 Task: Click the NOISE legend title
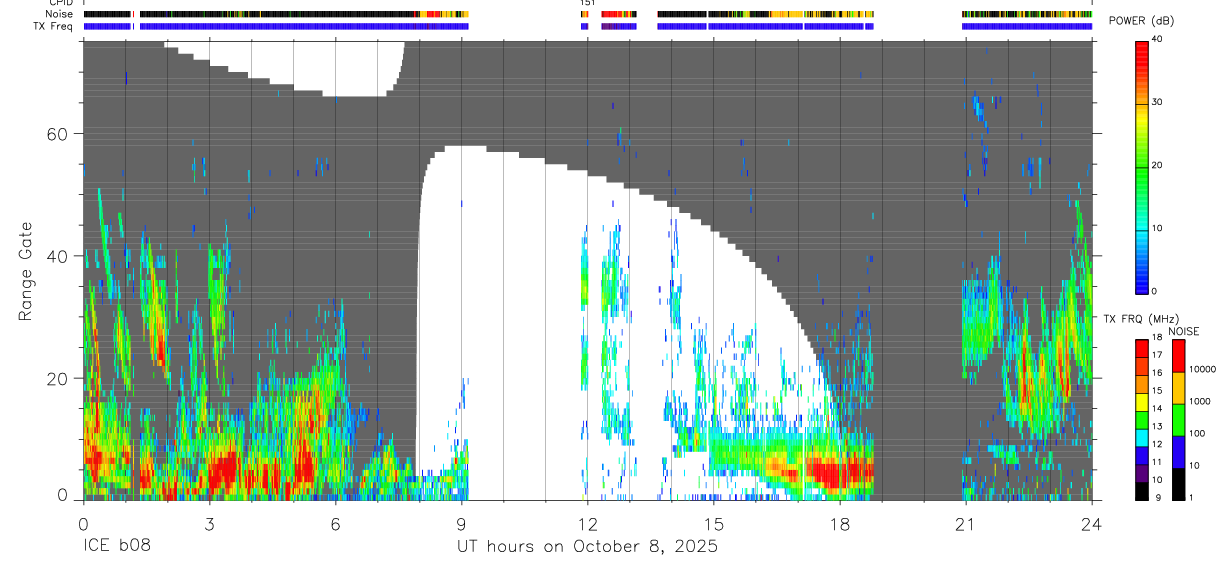(1183, 332)
